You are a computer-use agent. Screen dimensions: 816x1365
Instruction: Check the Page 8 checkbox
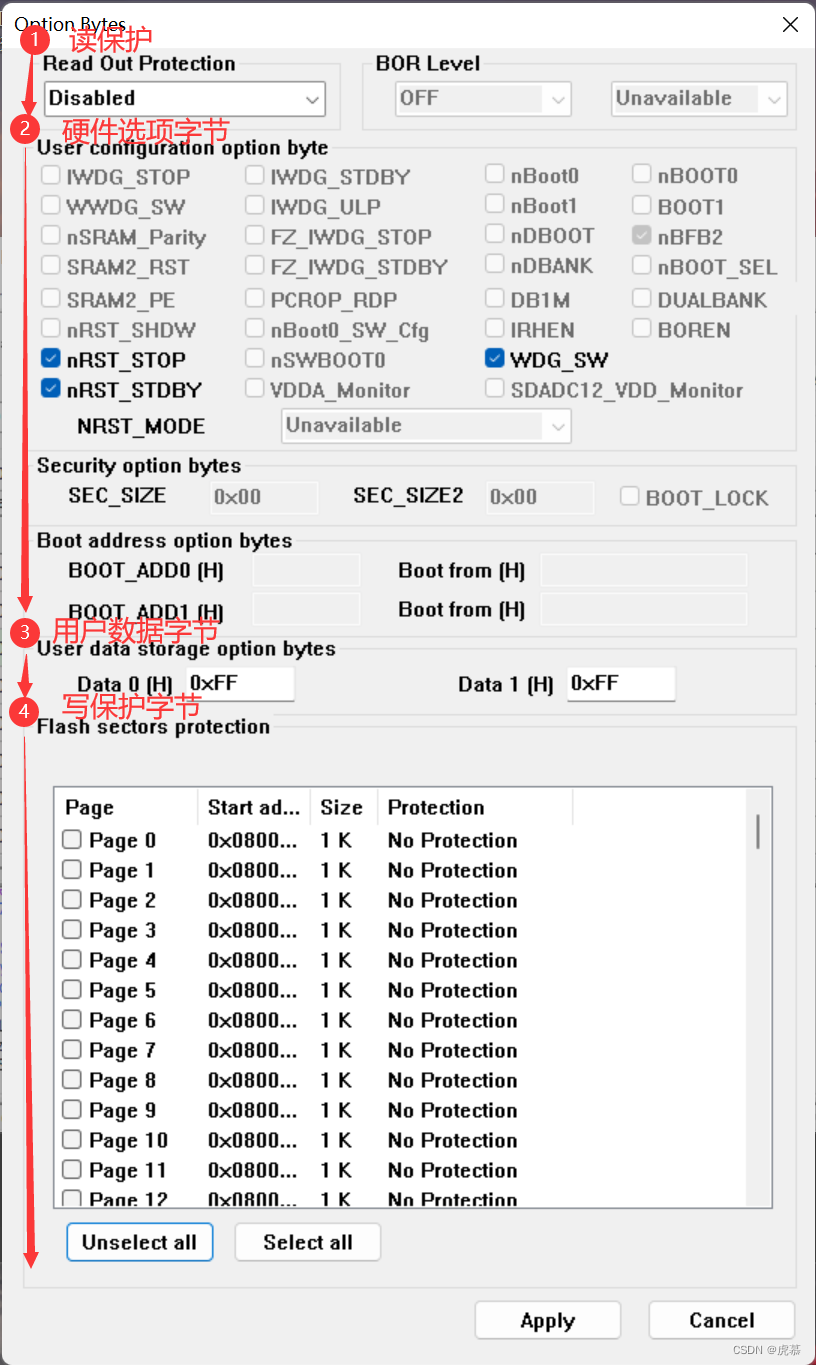coord(72,1080)
